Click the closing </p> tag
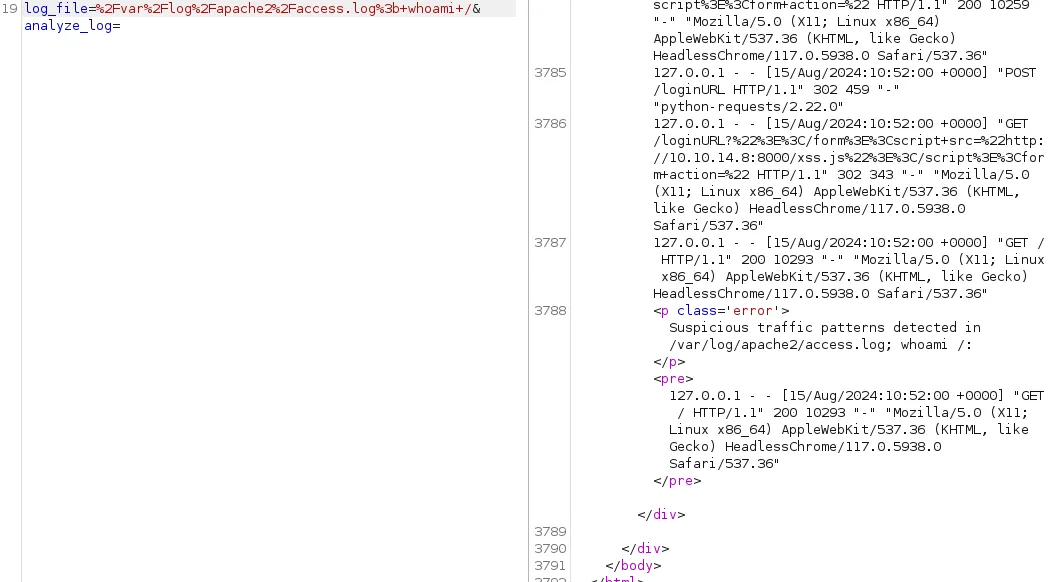The height and width of the screenshot is (582, 1060). coord(669,362)
